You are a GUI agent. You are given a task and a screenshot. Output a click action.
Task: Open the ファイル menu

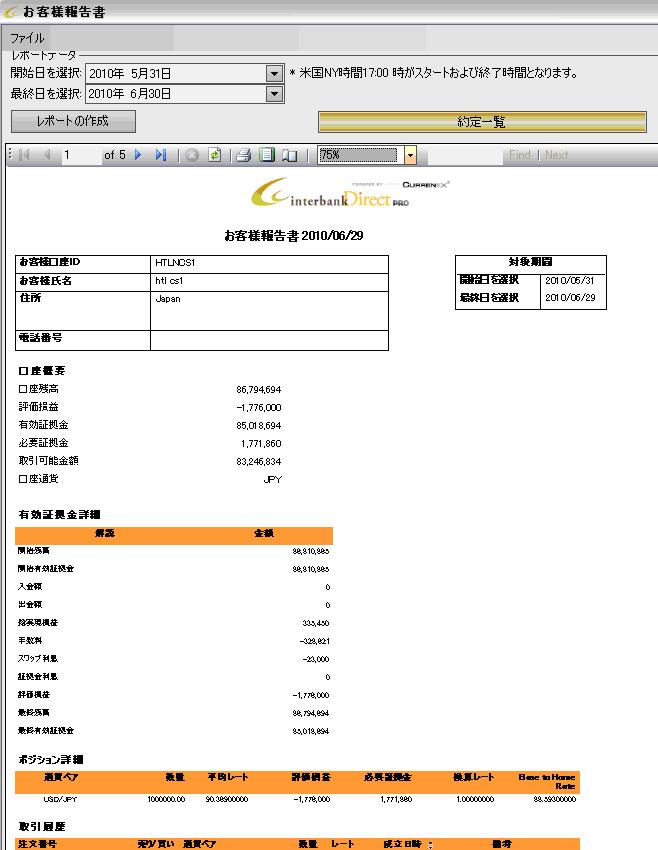pos(27,38)
